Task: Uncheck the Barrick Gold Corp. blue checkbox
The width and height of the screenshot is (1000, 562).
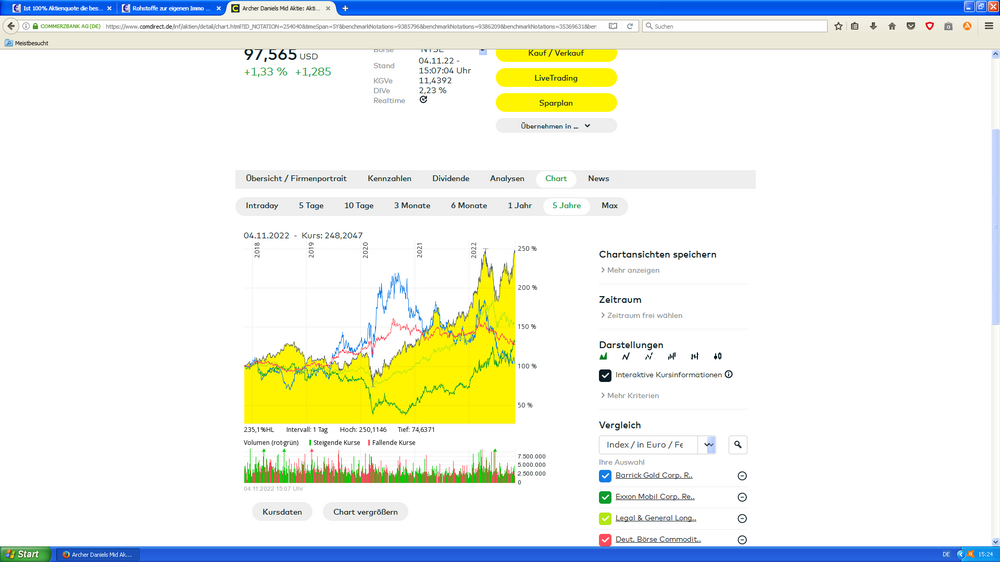Action: (x=605, y=476)
